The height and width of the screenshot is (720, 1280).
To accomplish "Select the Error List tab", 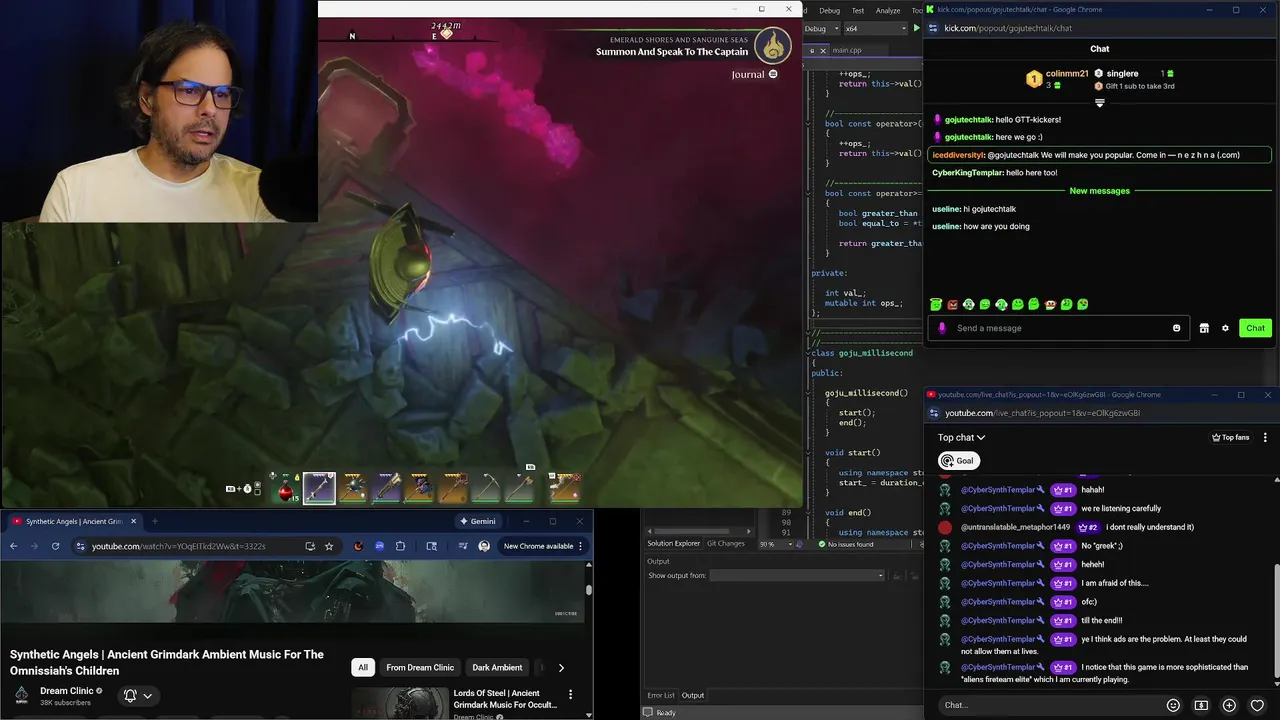I will [661, 695].
